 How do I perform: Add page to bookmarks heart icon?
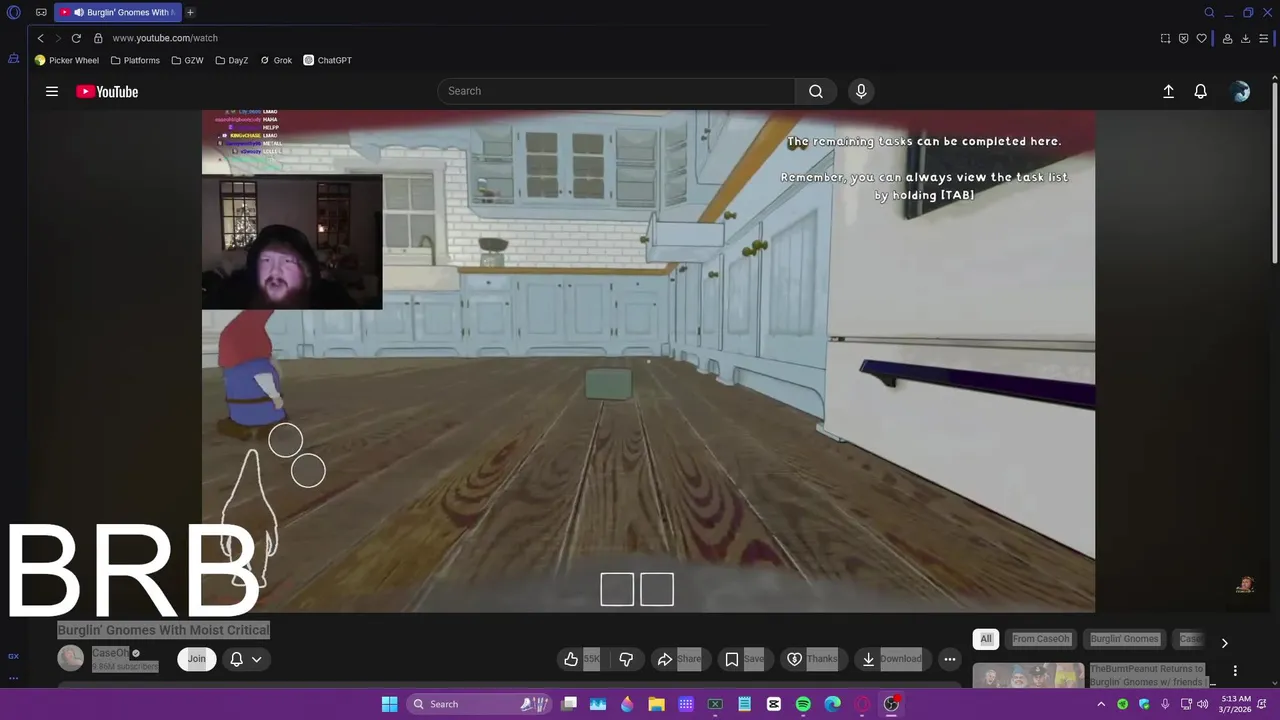[x=1201, y=38]
